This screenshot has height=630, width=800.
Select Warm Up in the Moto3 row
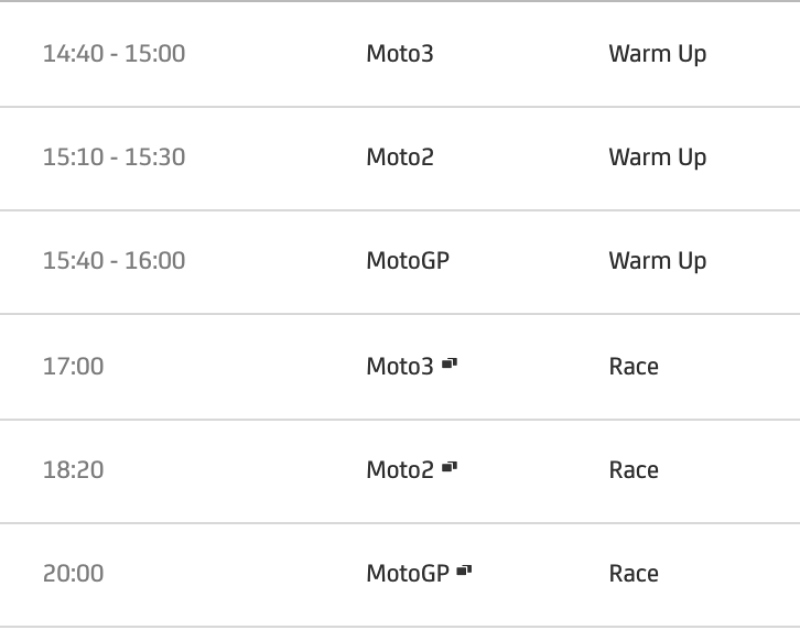(x=657, y=54)
